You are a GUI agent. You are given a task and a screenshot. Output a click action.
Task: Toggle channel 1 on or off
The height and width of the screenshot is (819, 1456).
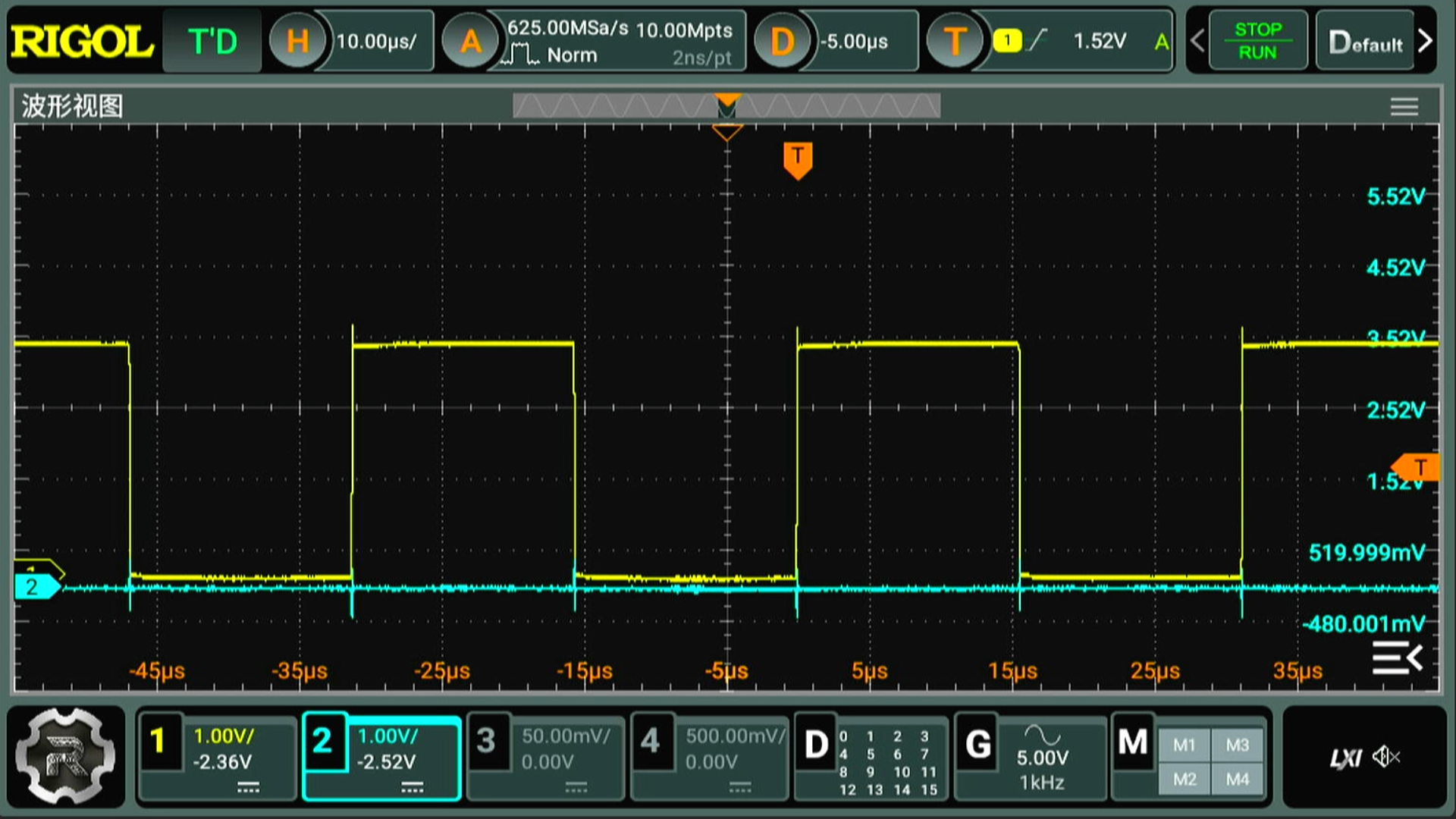point(158,742)
